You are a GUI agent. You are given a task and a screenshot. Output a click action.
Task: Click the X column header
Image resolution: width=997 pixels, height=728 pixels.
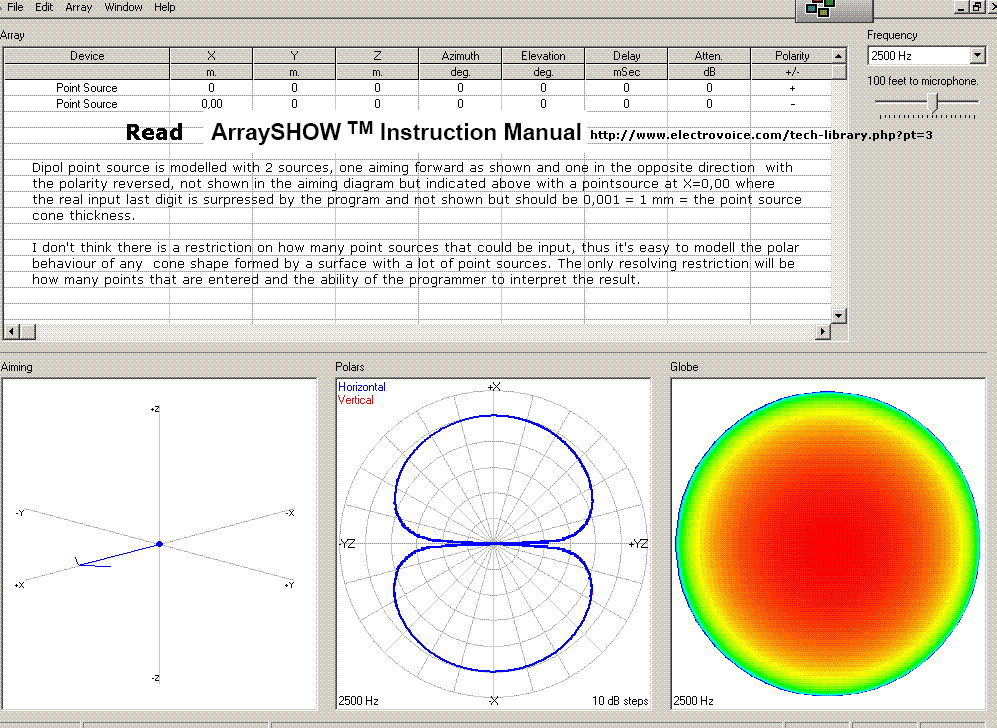tap(211, 56)
